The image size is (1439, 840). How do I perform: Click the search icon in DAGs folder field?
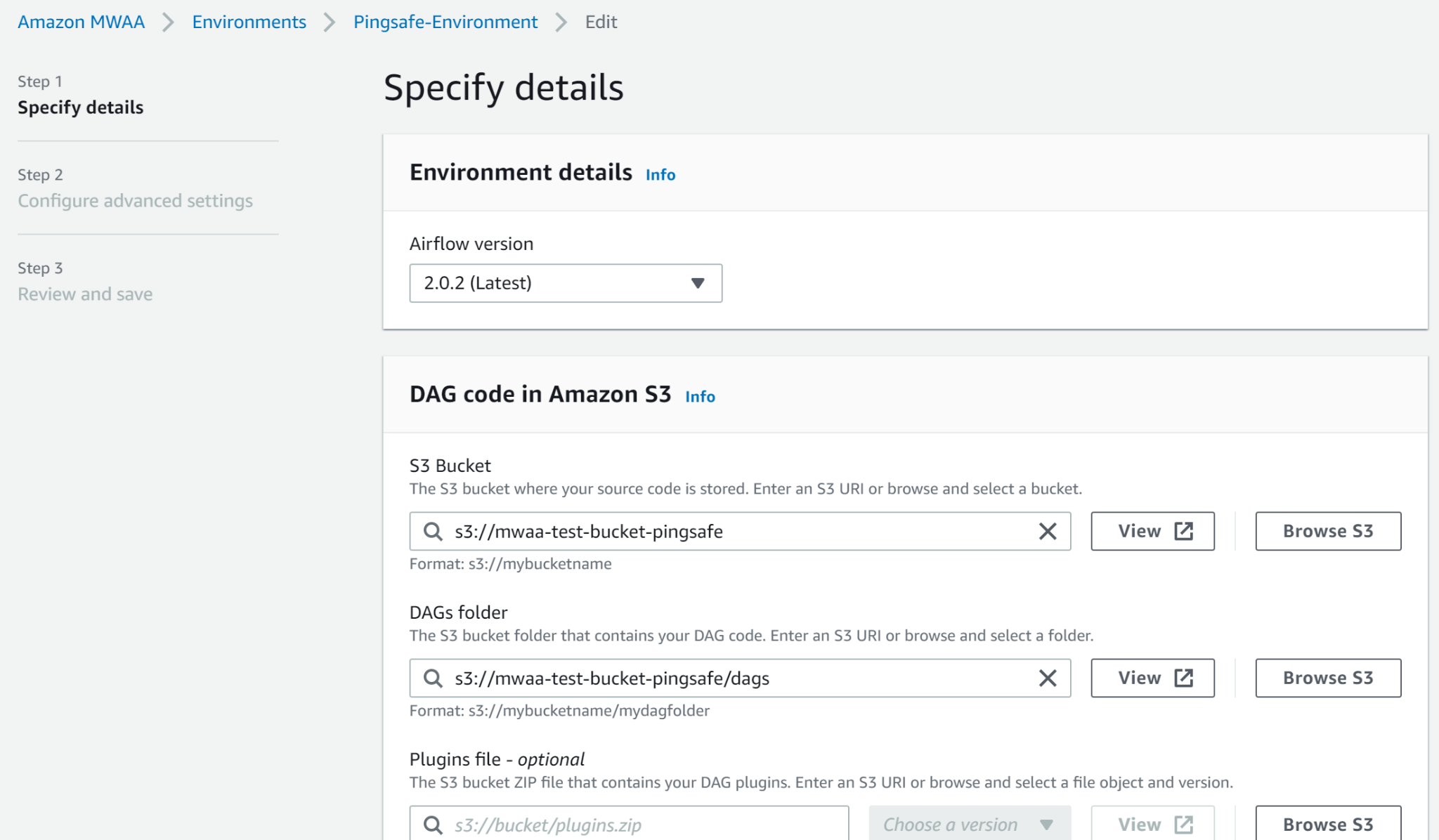[x=433, y=678]
